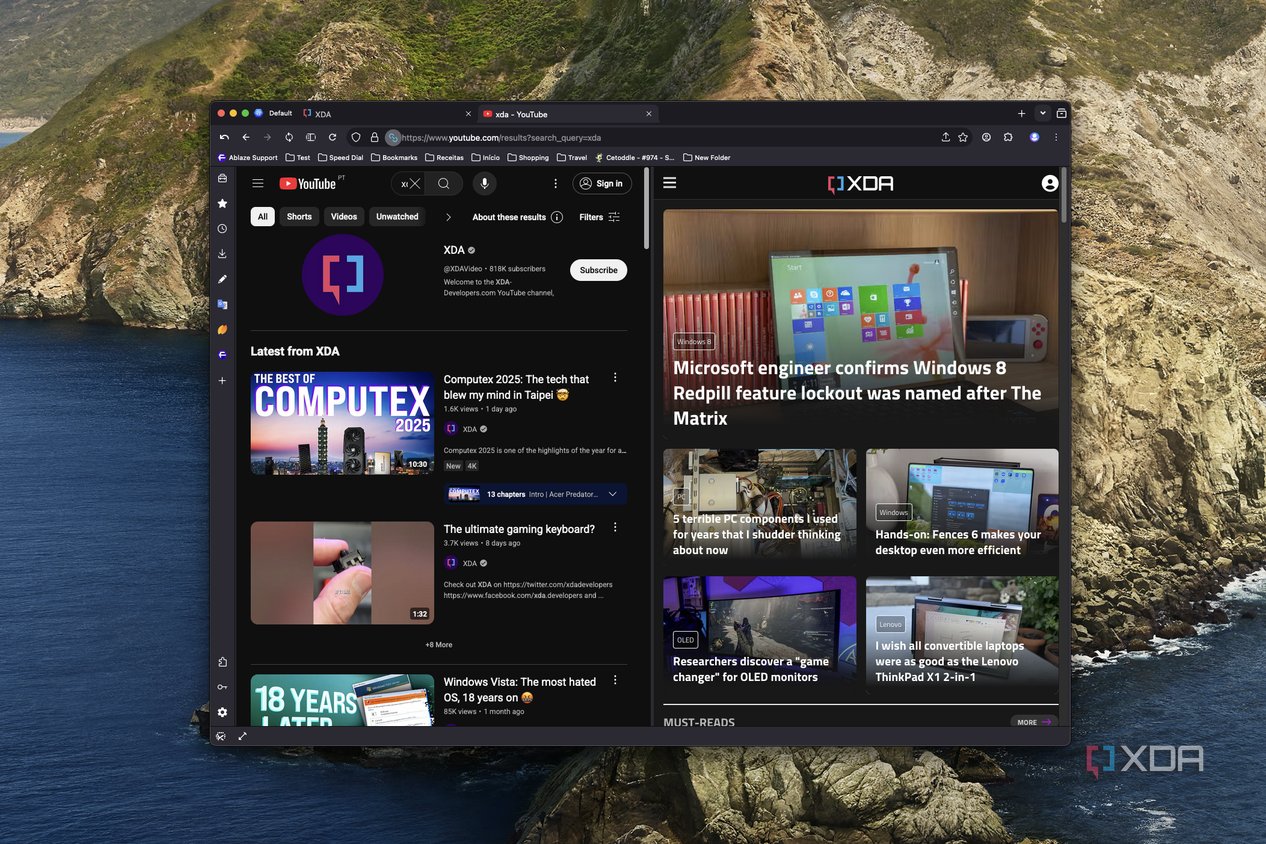Select the All filter chip
This screenshot has height=844, width=1266.
coord(263,217)
